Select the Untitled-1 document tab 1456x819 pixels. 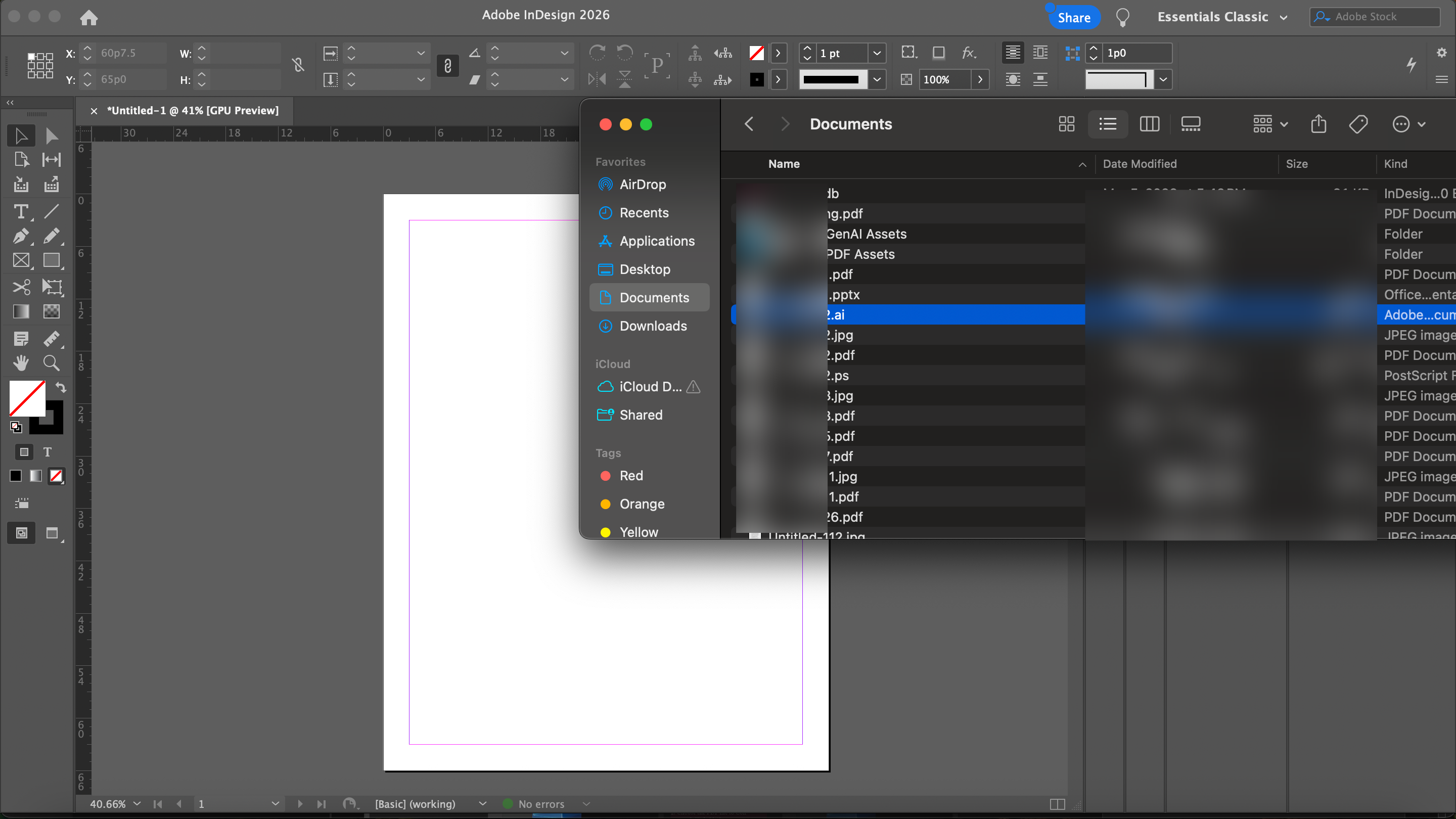[x=192, y=110]
